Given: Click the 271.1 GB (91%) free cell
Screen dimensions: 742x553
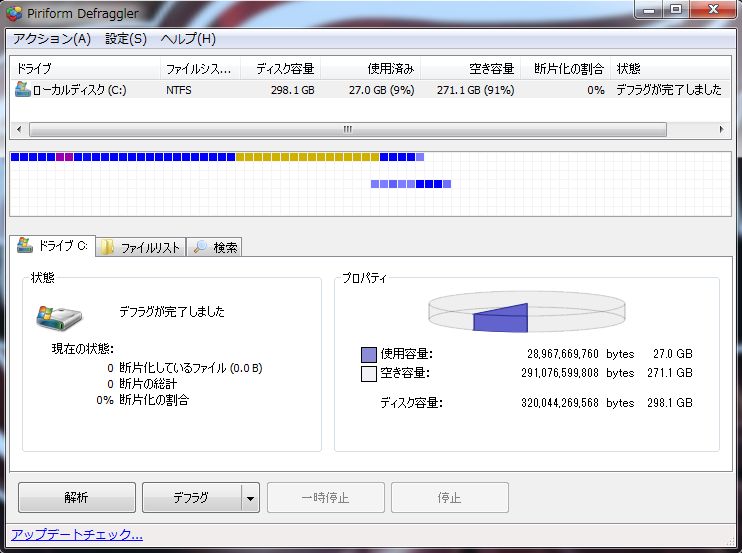Looking at the screenshot, I should (476, 90).
